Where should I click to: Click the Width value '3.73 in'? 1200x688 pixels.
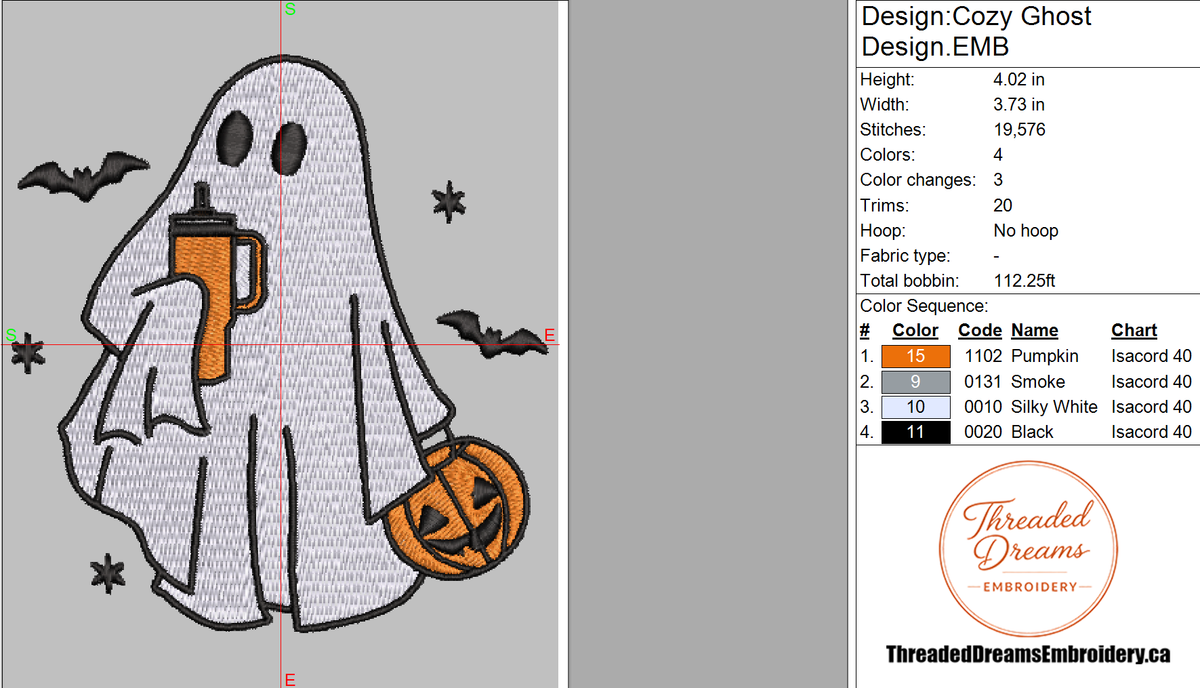(x=1019, y=104)
